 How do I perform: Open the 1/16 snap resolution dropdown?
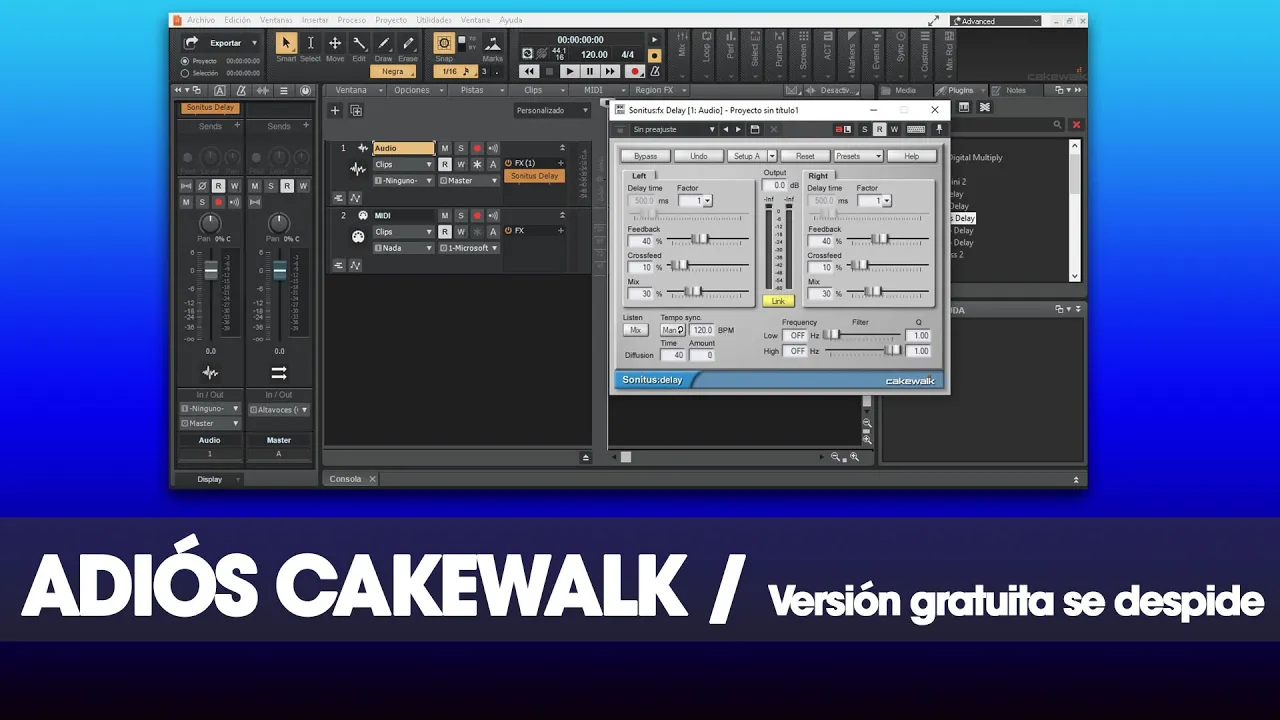tap(456, 71)
